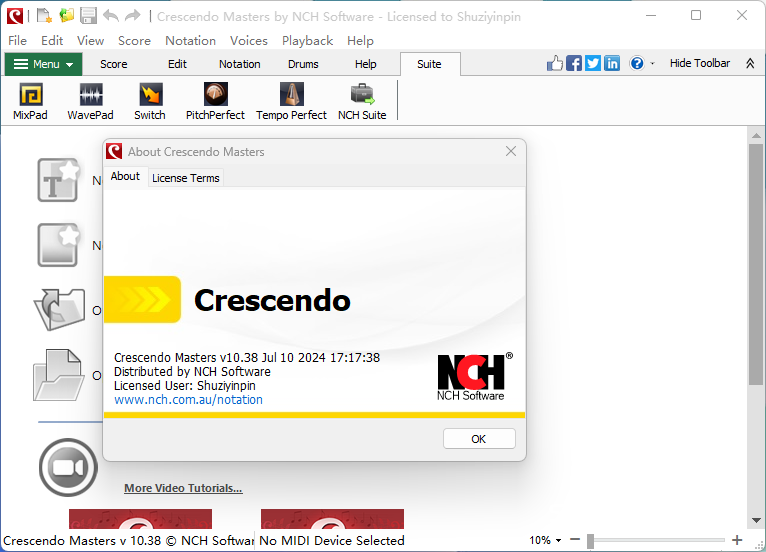Click the scrollbar up arrow

point(756,135)
